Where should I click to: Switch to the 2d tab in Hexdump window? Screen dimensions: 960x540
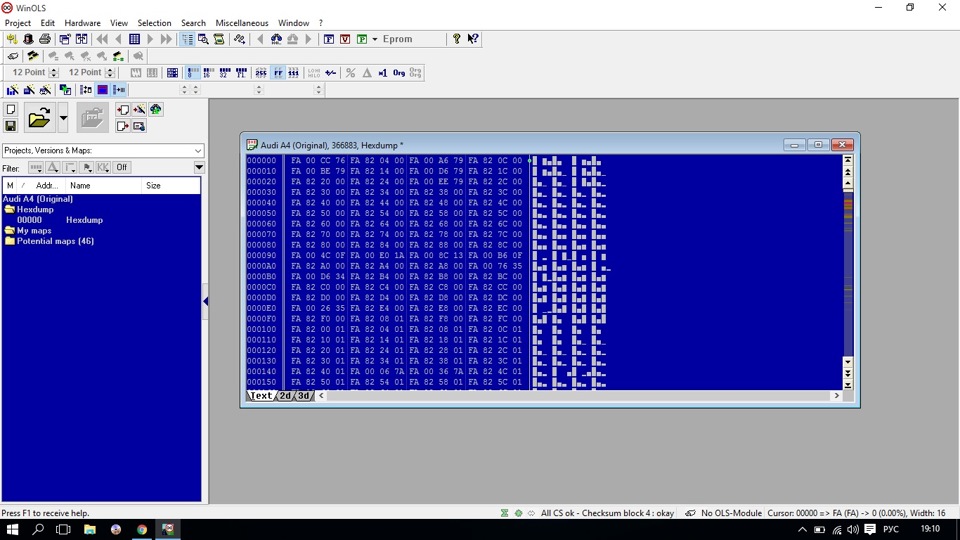286,396
